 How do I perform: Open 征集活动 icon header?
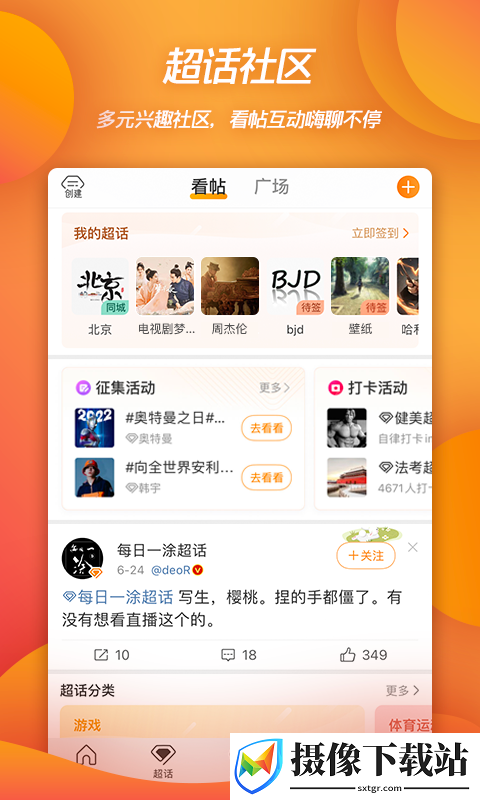[83, 388]
